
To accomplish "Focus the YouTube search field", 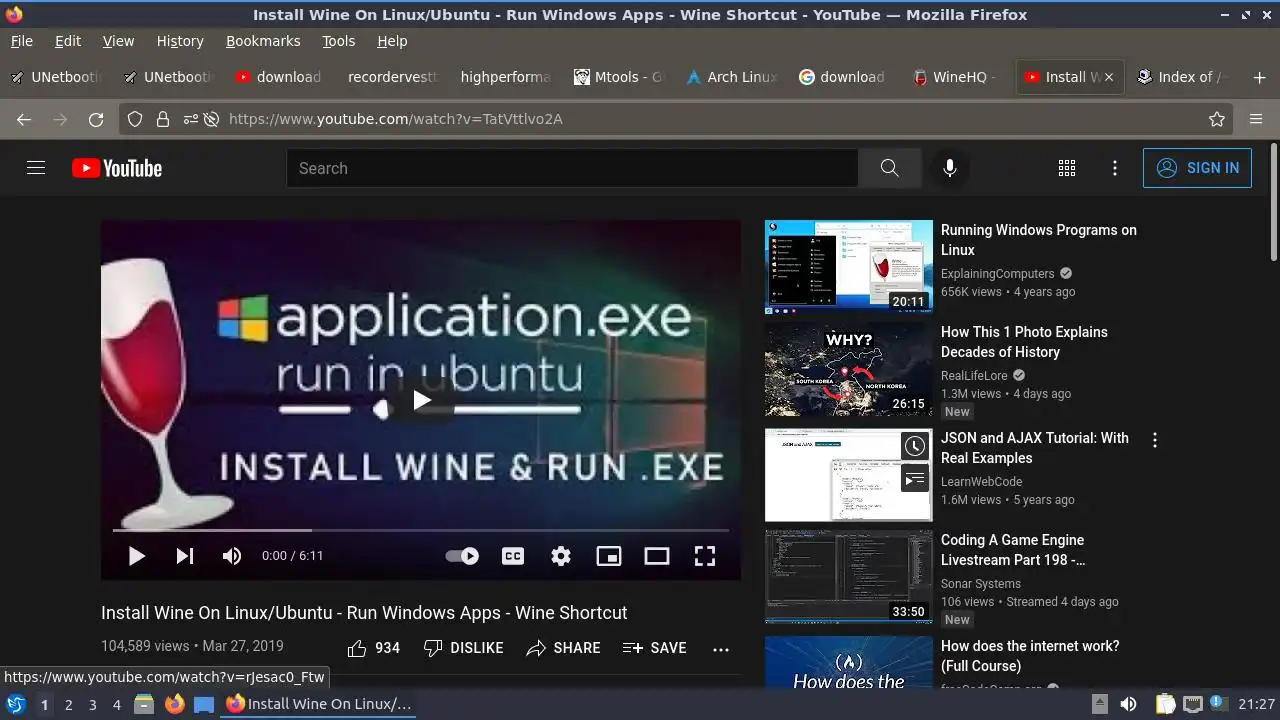I will tap(572, 168).
